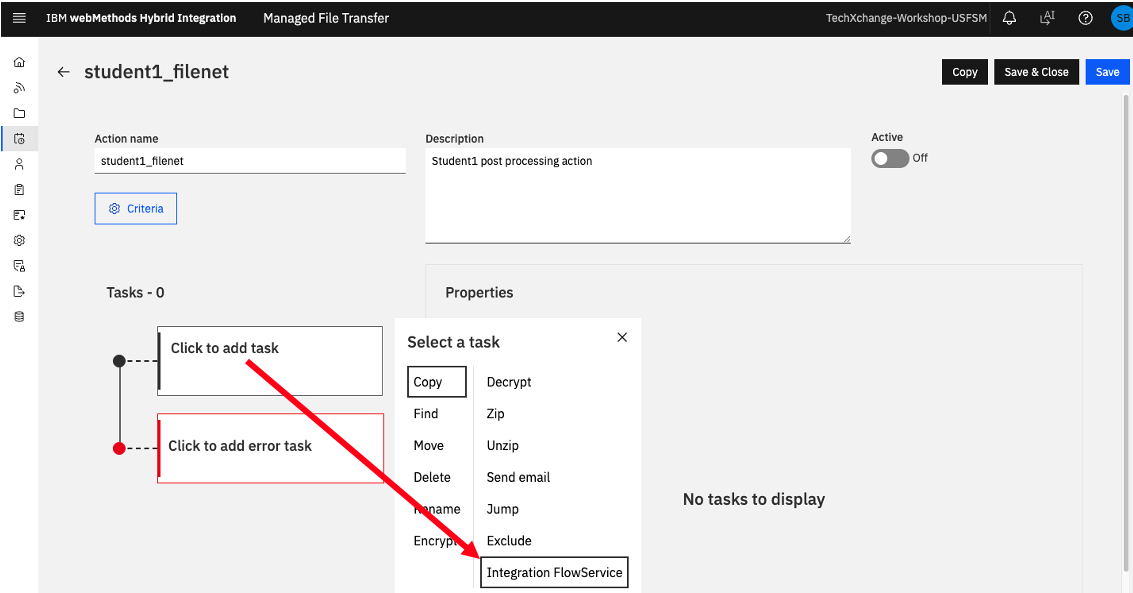Toggle the Active switch on
Image resolution: width=1133 pixels, height=593 pixels.
click(889, 158)
